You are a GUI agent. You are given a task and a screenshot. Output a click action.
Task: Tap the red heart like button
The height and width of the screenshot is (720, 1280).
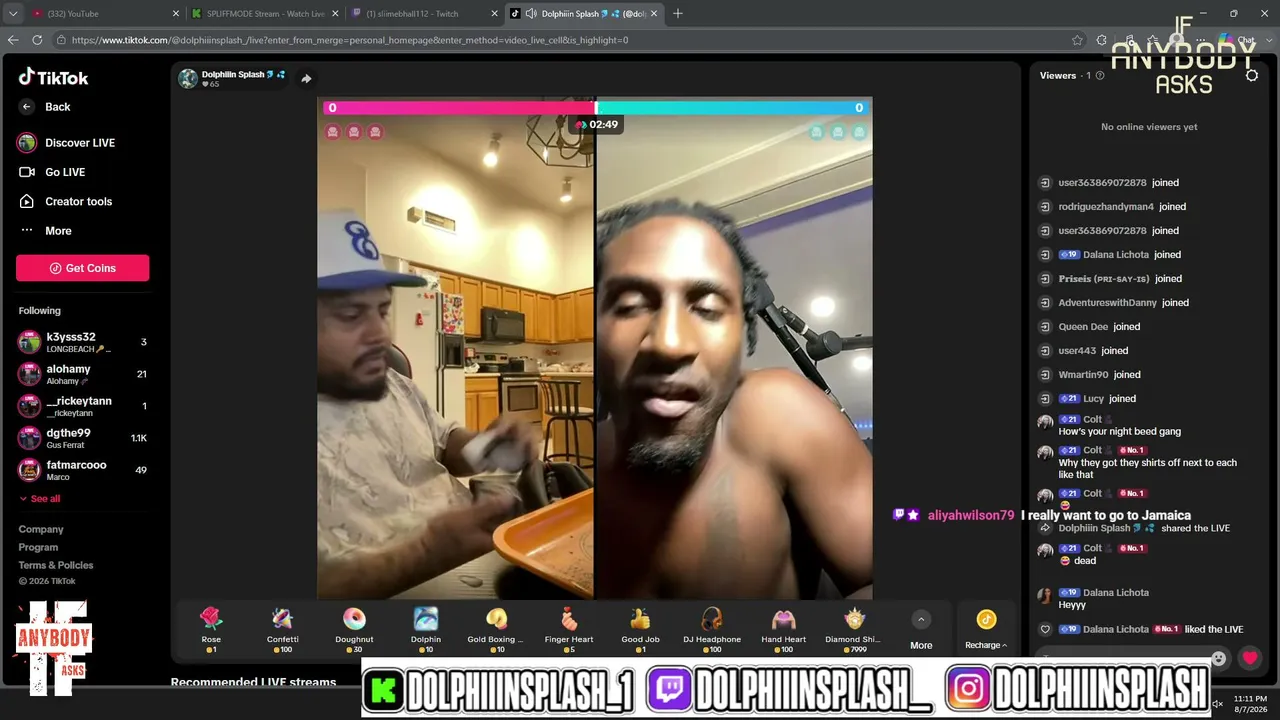[1250, 657]
